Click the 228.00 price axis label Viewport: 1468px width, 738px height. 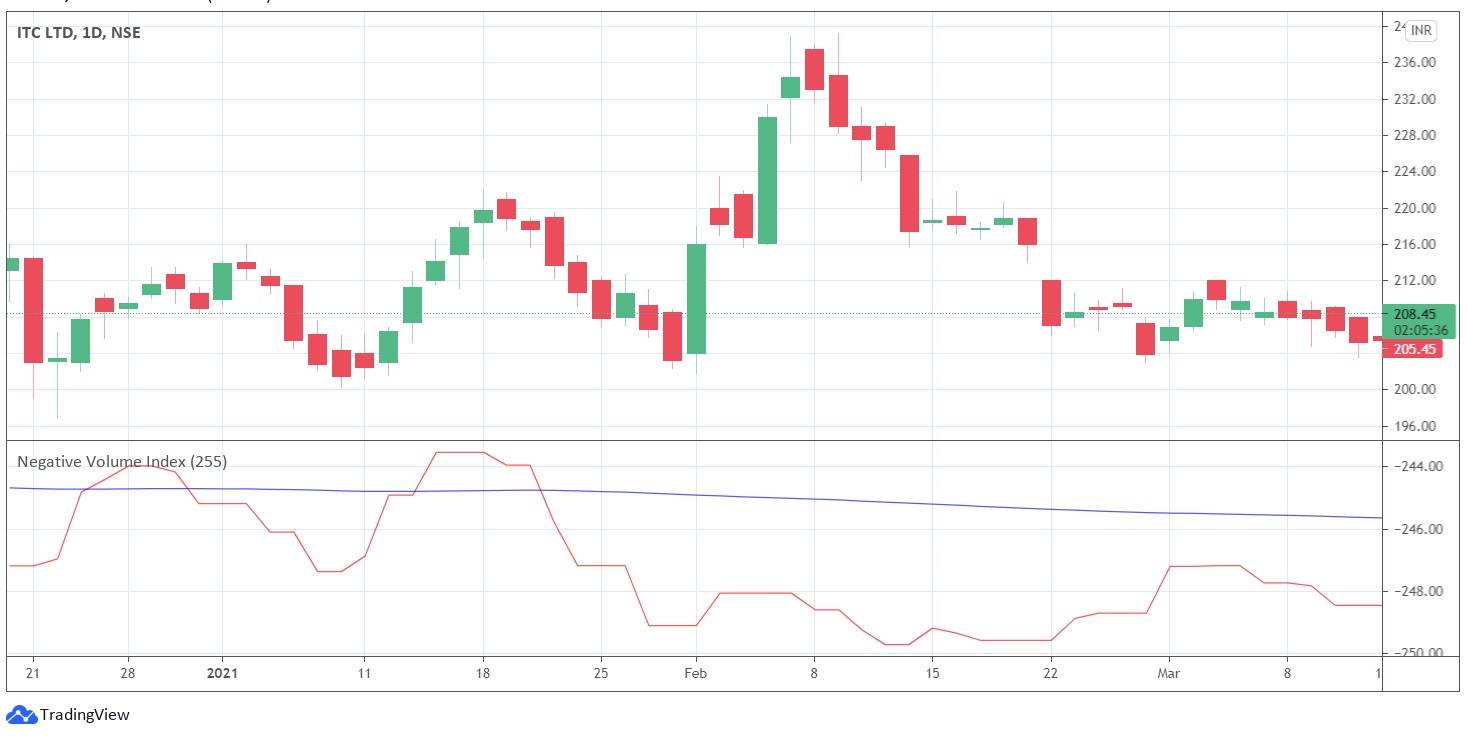[x=1414, y=135]
